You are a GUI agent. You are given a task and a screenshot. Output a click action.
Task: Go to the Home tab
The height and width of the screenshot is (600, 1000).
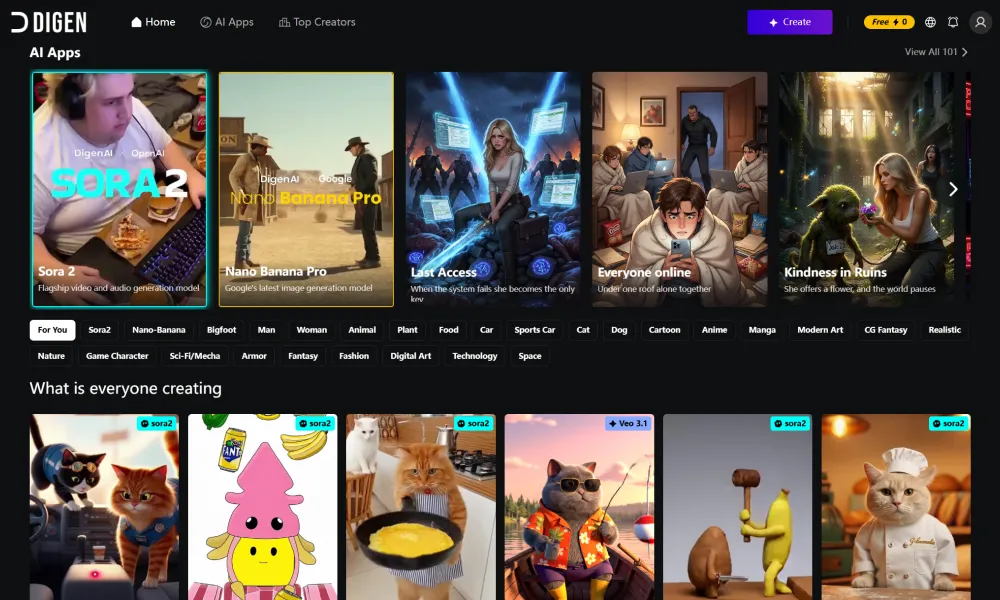[x=153, y=22]
